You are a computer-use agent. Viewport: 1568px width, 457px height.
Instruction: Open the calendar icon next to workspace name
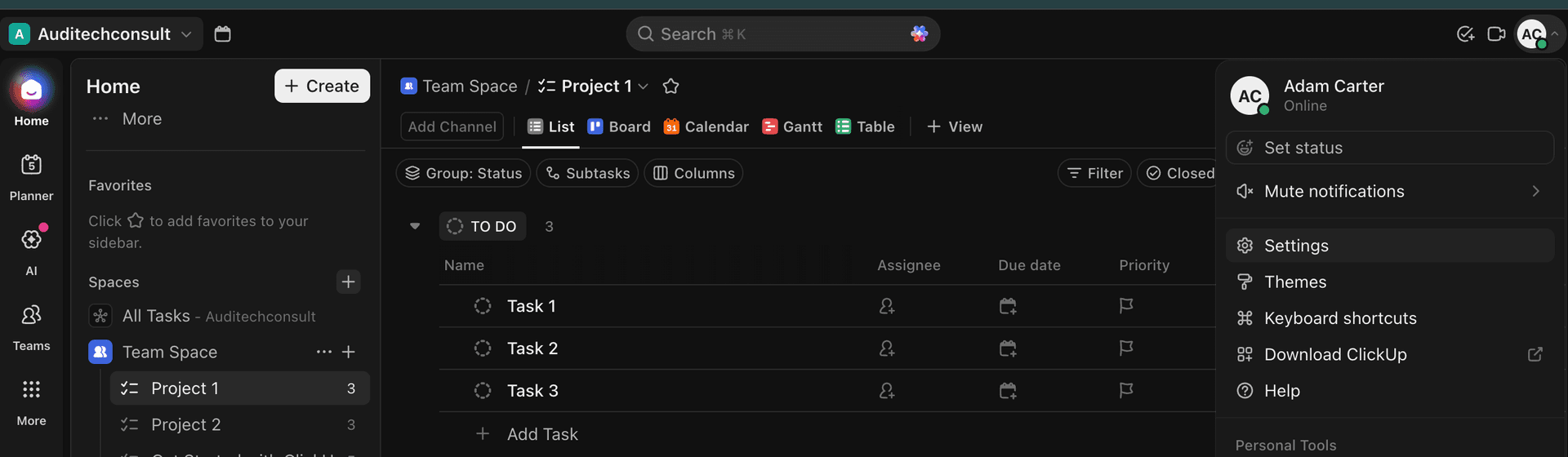pyautogui.click(x=222, y=34)
